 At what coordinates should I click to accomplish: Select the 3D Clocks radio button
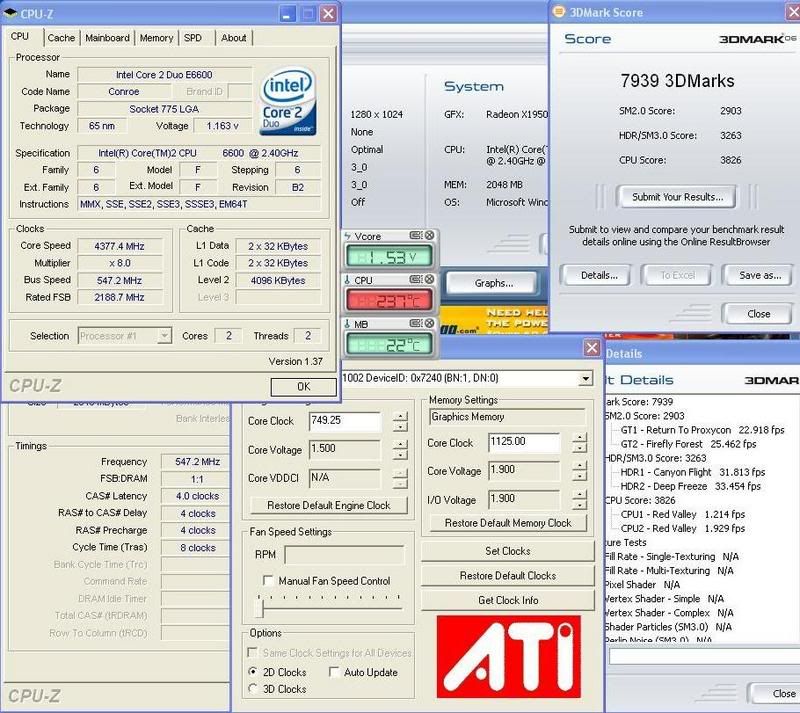click(x=253, y=689)
